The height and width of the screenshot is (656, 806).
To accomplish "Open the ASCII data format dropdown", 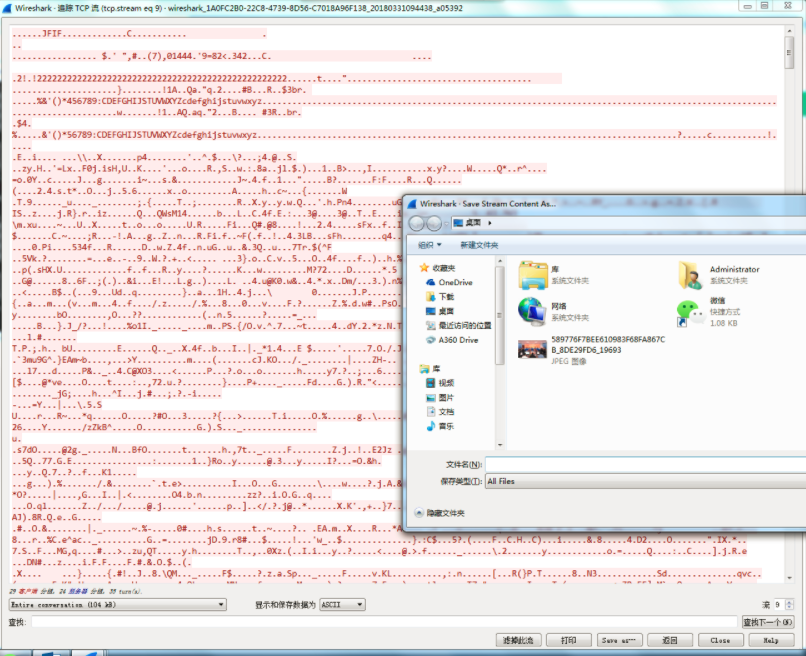I will click(342, 605).
